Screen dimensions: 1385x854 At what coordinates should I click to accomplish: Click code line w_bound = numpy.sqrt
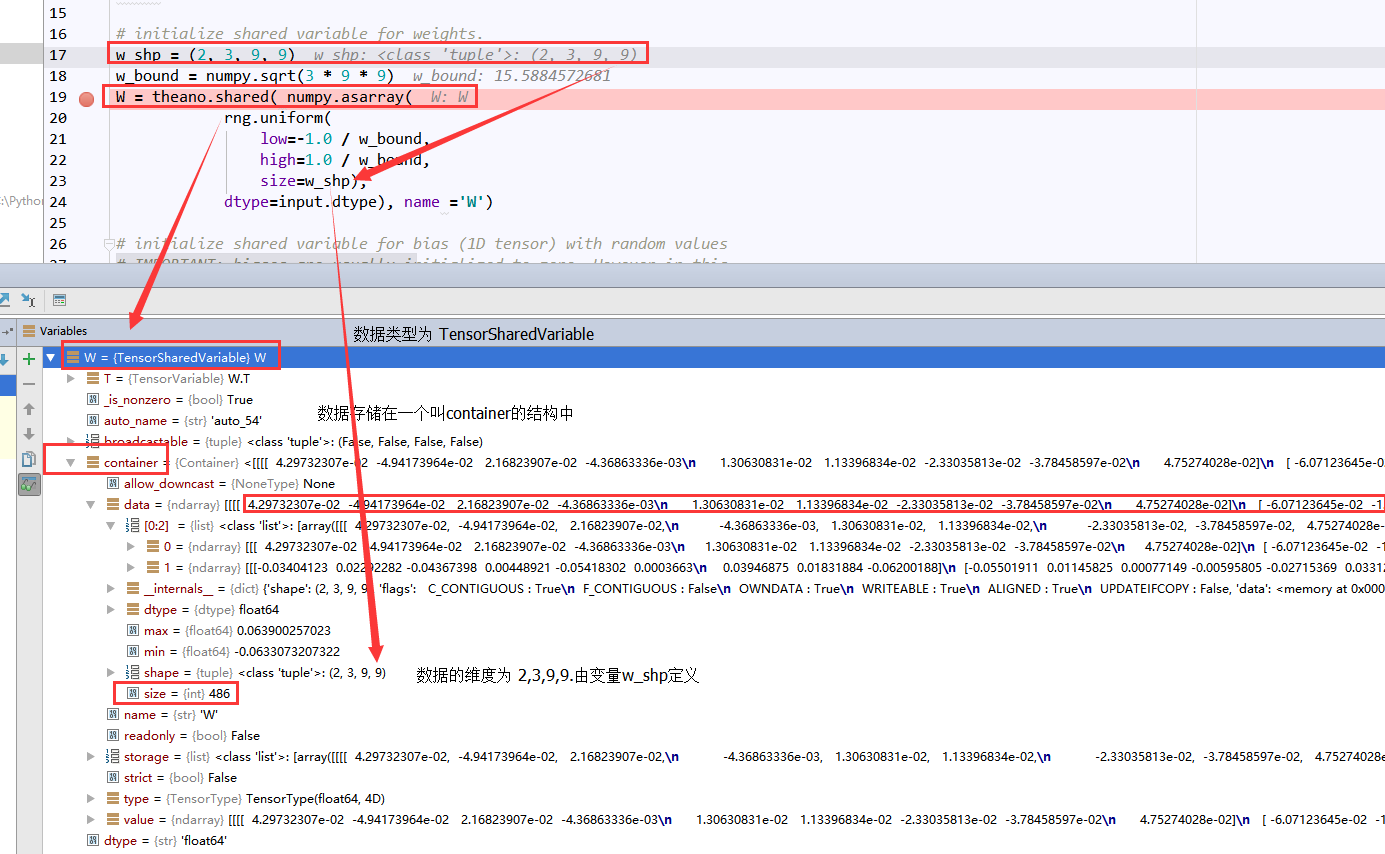(255, 76)
